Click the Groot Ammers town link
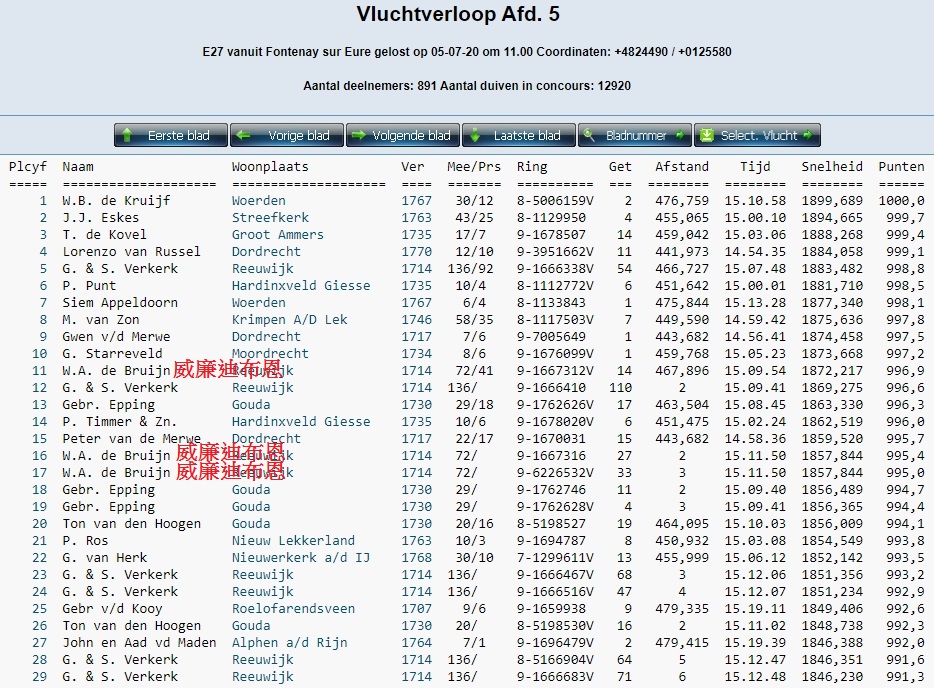Image resolution: width=934 pixels, height=688 pixels. [x=278, y=235]
